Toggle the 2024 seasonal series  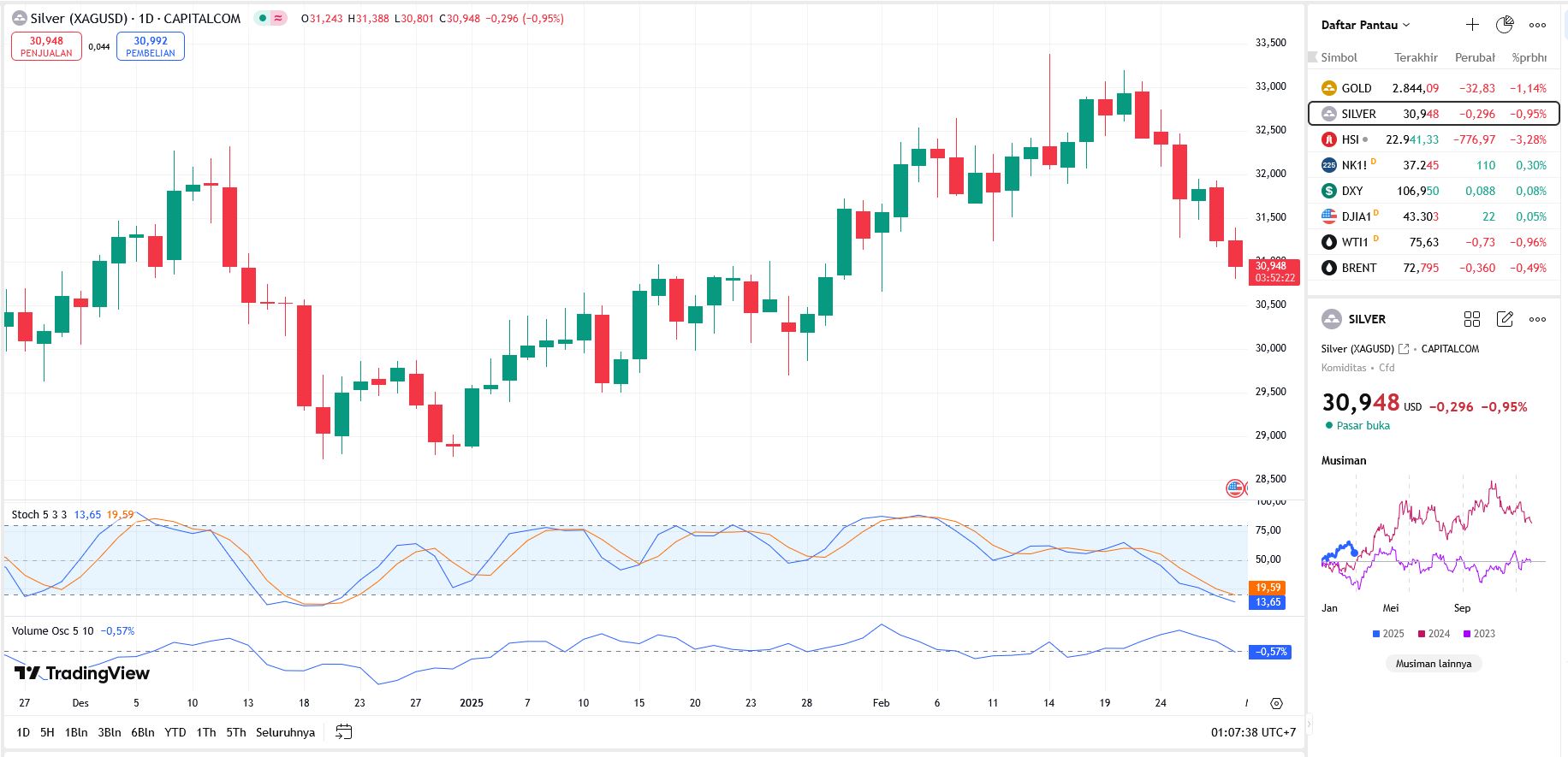tap(1434, 634)
